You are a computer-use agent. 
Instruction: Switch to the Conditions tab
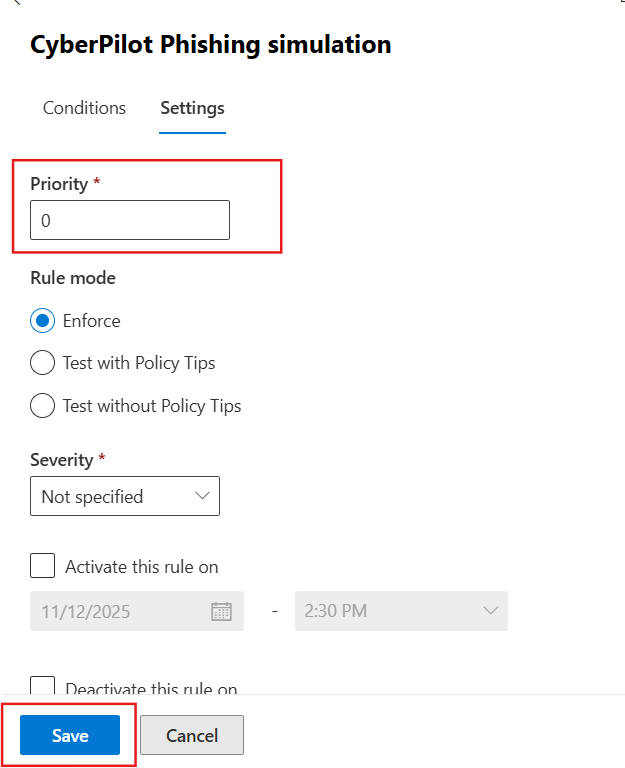[84, 108]
